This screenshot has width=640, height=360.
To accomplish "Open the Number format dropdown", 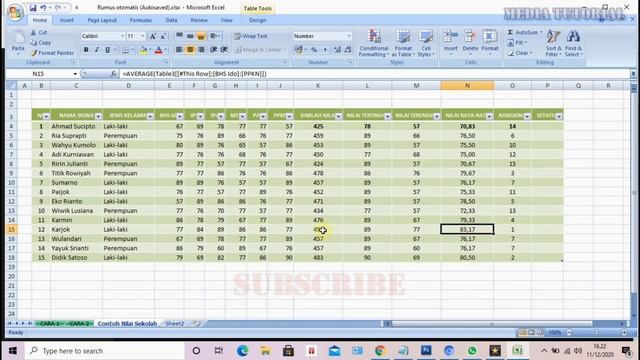I will click(x=349, y=36).
